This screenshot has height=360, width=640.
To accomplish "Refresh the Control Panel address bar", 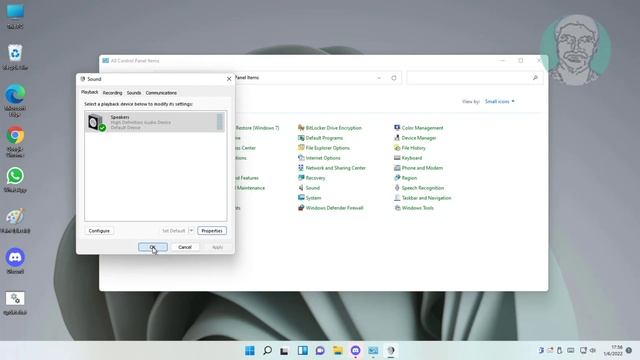I will pos(394,78).
